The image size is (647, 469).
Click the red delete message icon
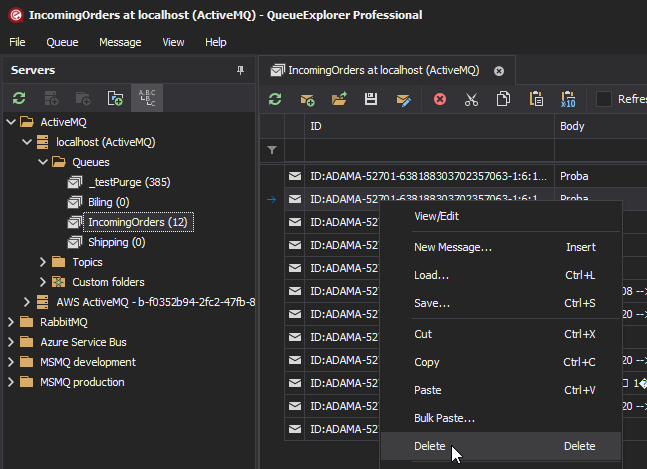[440, 99]
